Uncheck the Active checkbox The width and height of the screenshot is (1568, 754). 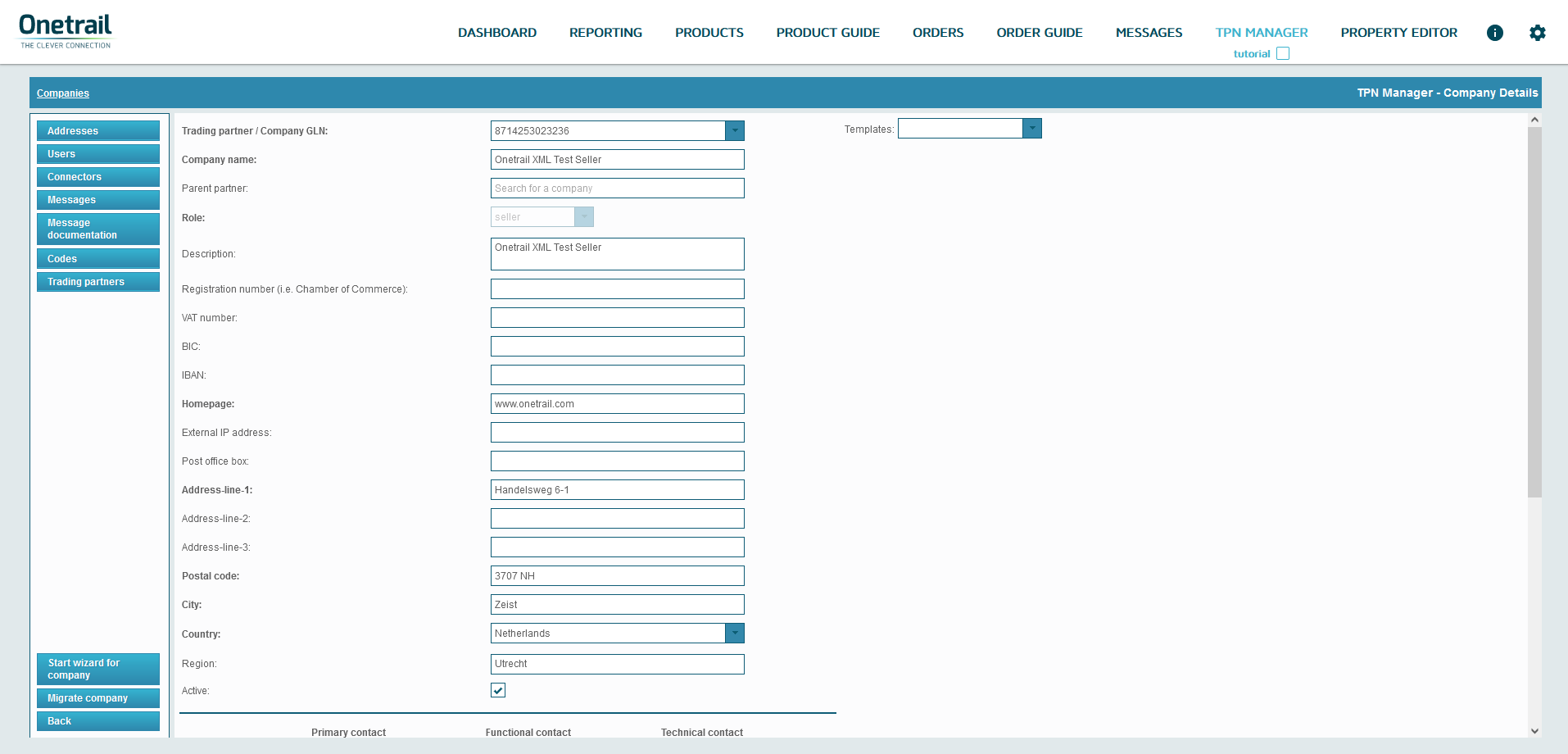point(498,691)
